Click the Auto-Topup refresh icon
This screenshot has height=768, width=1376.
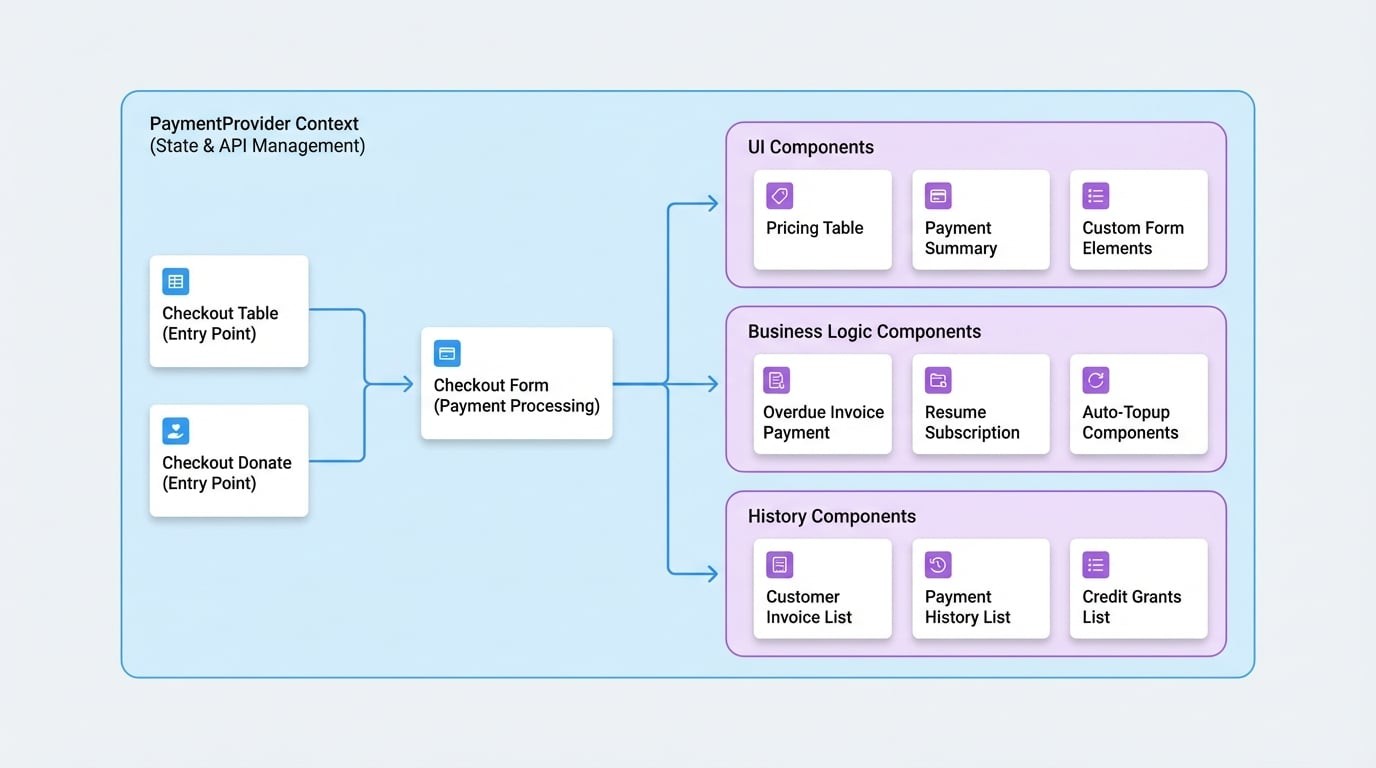click(x=1095, y=380)
